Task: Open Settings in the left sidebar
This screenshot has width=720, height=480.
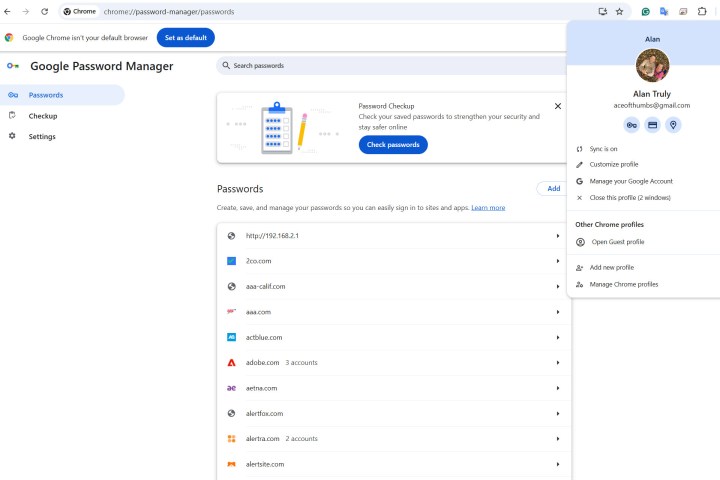Action: pos(42,136)
